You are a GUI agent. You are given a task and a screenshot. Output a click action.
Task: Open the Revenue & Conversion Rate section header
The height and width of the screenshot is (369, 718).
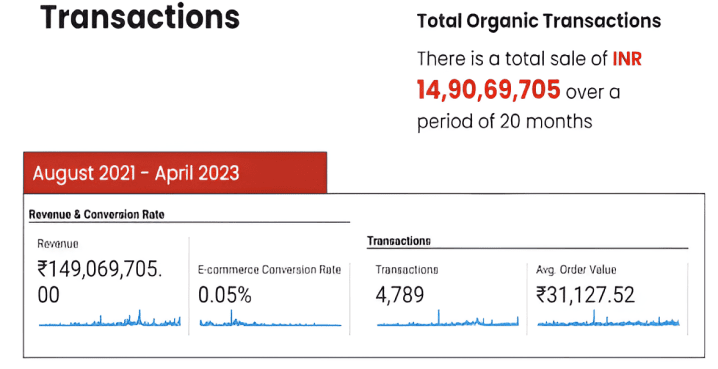click(x=97, y=214)
